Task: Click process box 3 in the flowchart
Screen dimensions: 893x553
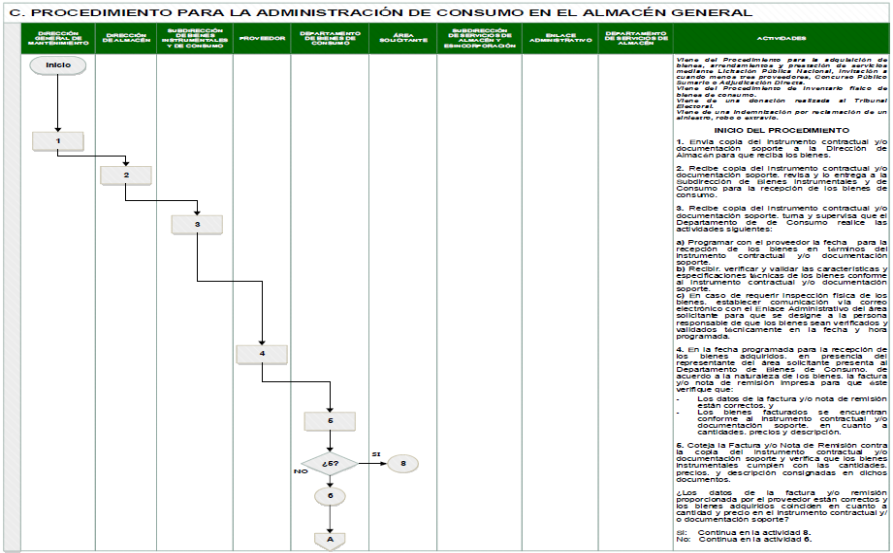Action: (x=196, y=224)
